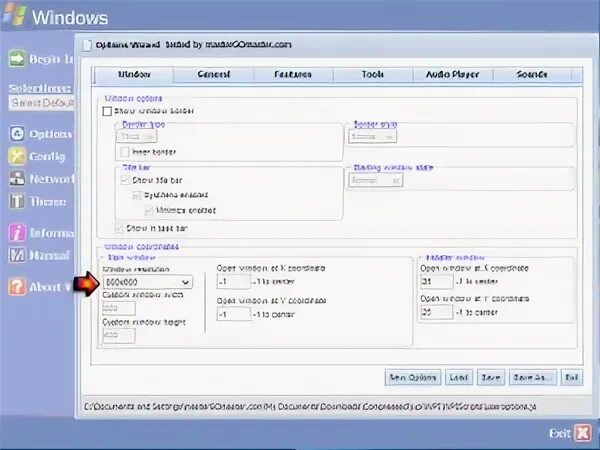Viewport: 600px width, 450px height.
Task: Click the Config sidebar label
Action: [47, 157]
